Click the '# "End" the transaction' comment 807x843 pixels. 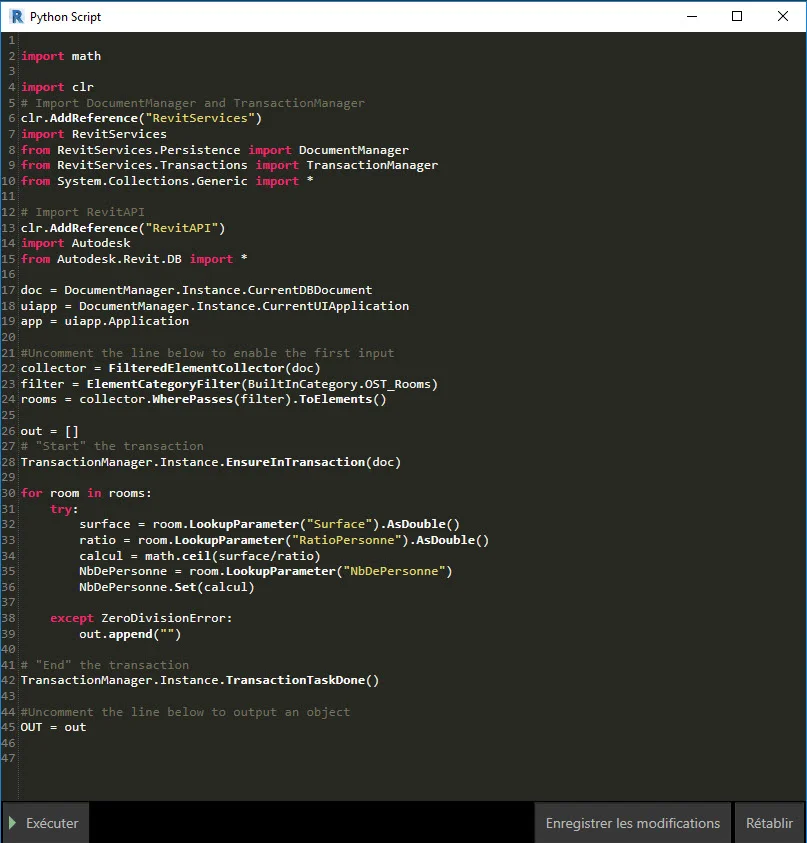[x=105, y=665]
